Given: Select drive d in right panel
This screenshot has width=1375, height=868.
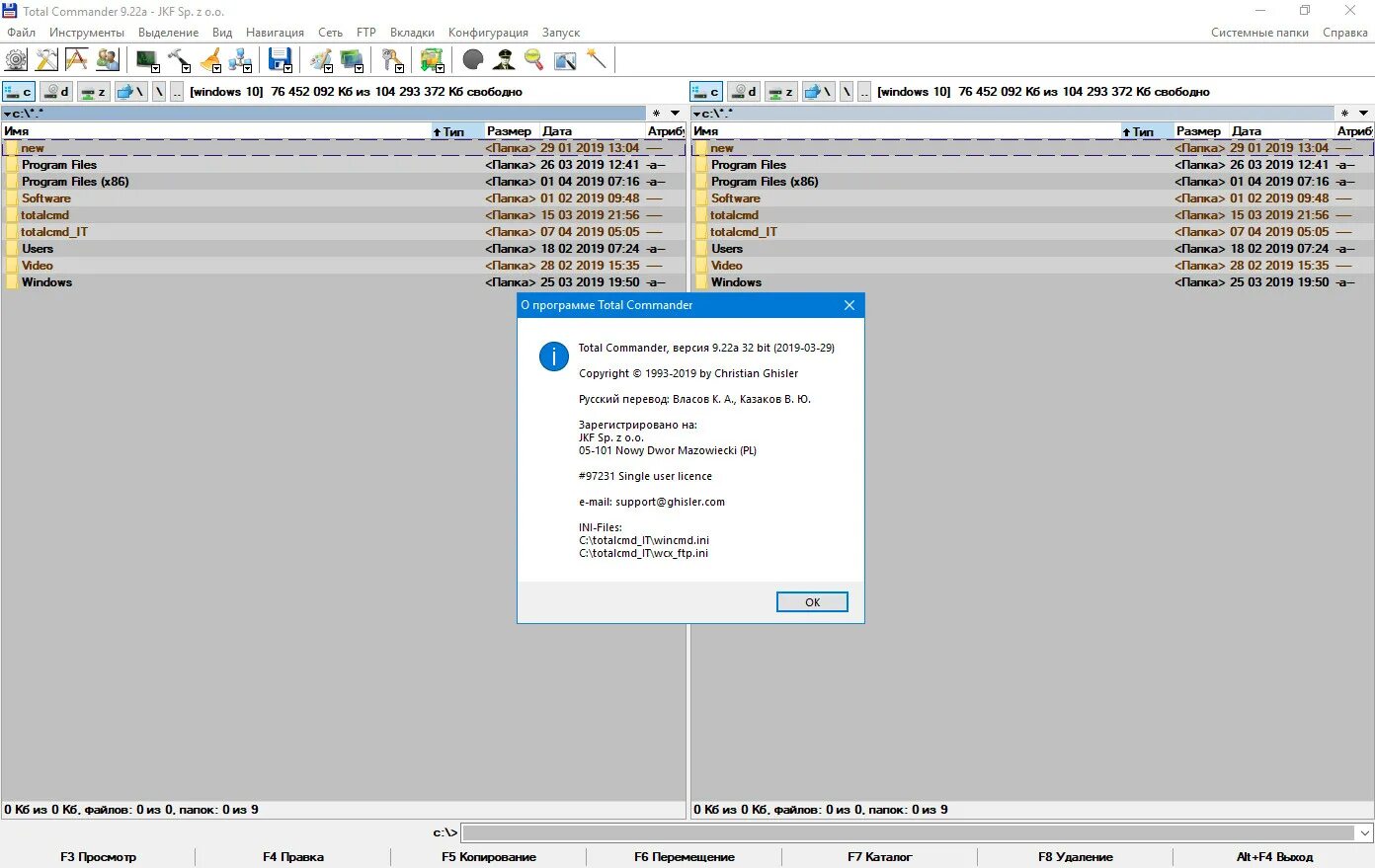Looking at the screenshot, I should tap(744, 92).
